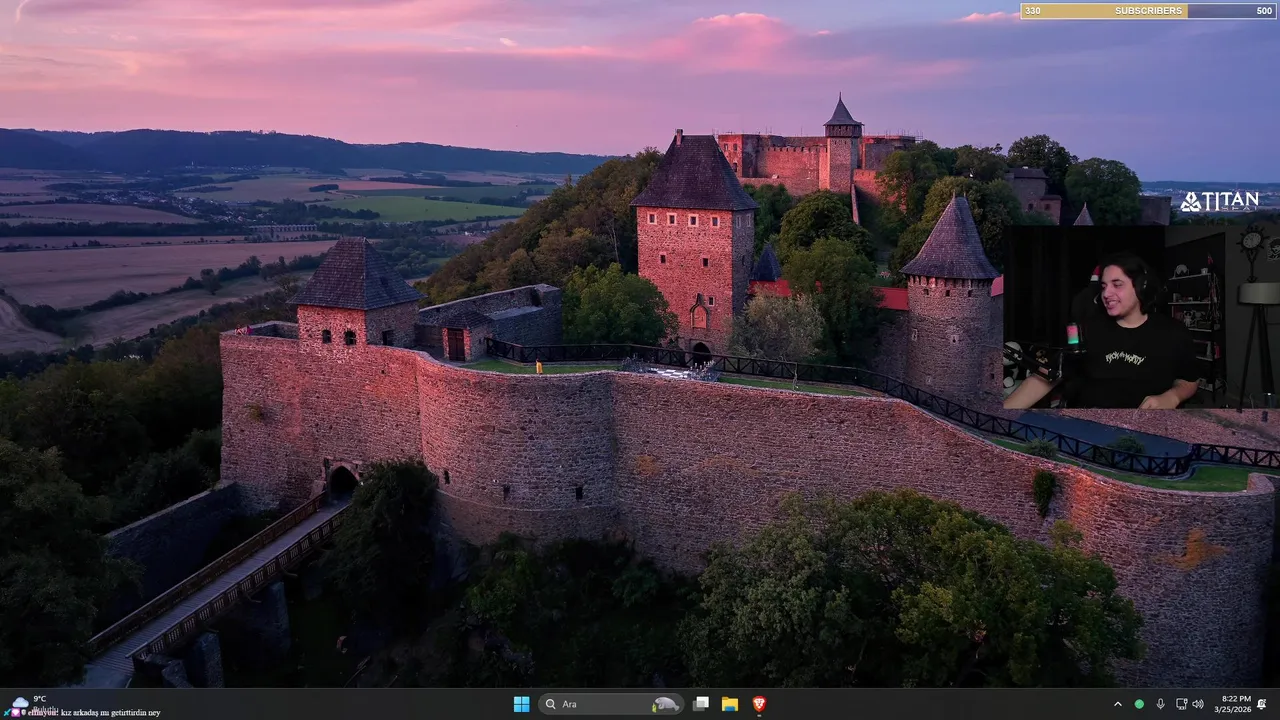The height and width of the screenshot is (720, 1280).
Task: Show hidden system tray icons
Action: [1118, 704]
